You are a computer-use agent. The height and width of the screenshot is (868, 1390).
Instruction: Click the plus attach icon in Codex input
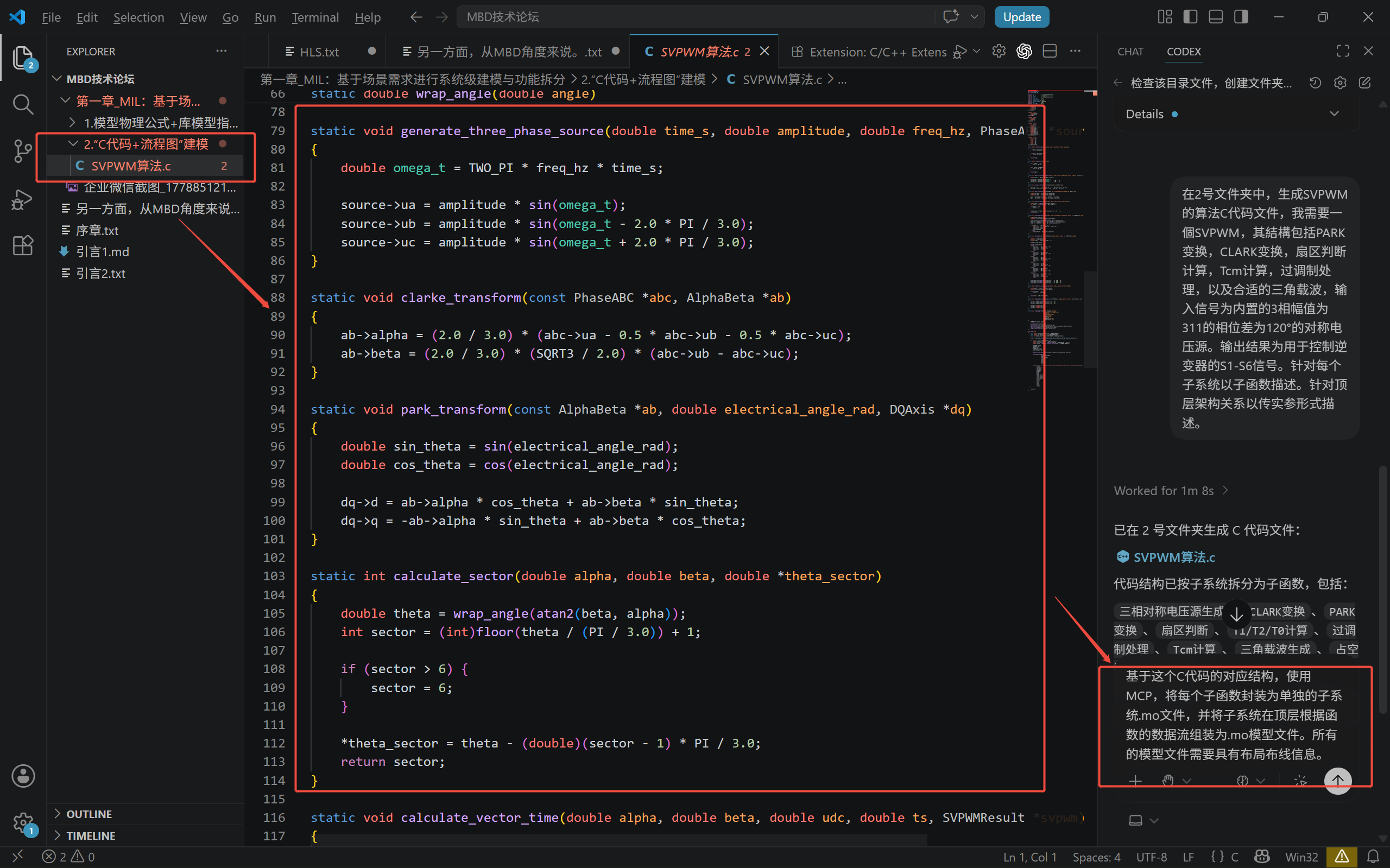point(1135,781)
